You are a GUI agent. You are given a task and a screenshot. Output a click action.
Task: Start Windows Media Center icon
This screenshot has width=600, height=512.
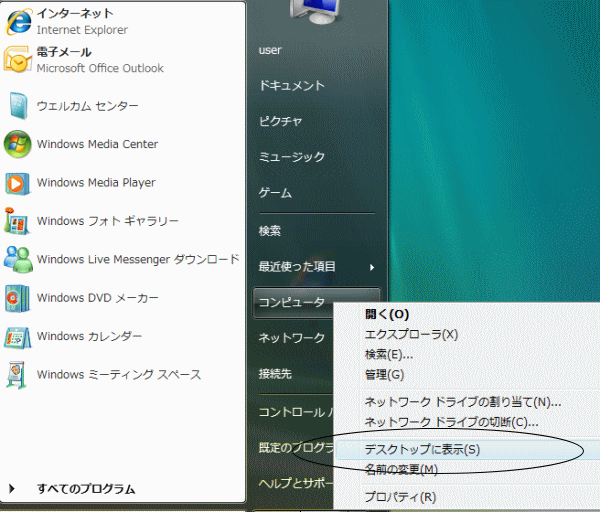(x=17, y=144)
